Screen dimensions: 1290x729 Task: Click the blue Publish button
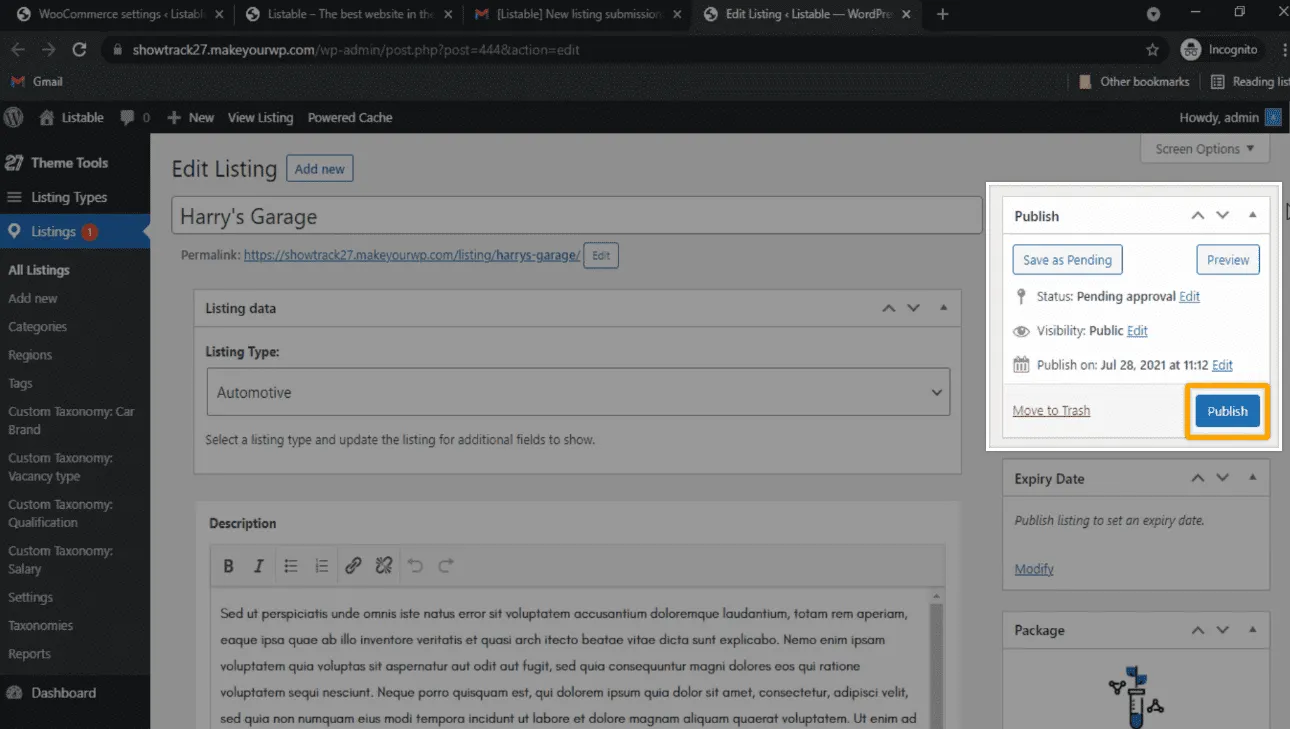[1227, 411]
